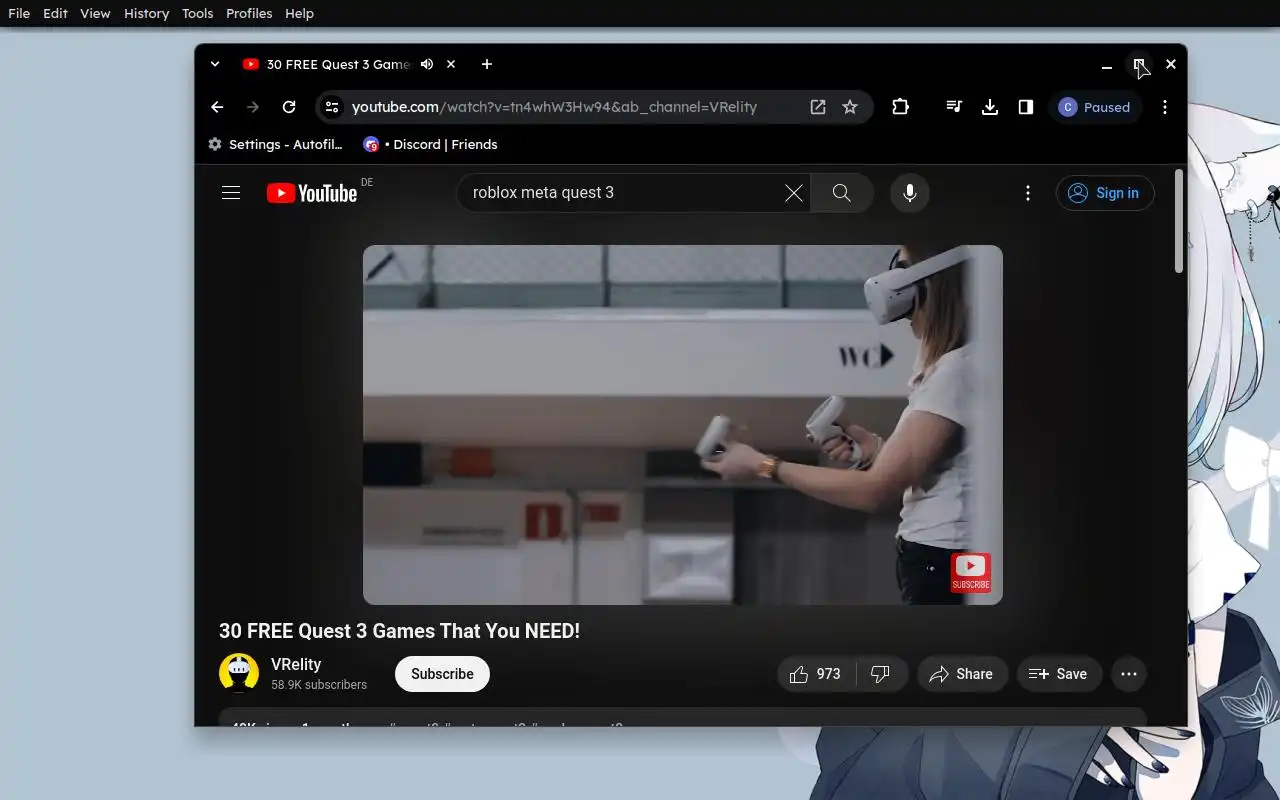Bookmark this page with star icon
Screen dimensions: 1280x800
(x=850, y=107)
